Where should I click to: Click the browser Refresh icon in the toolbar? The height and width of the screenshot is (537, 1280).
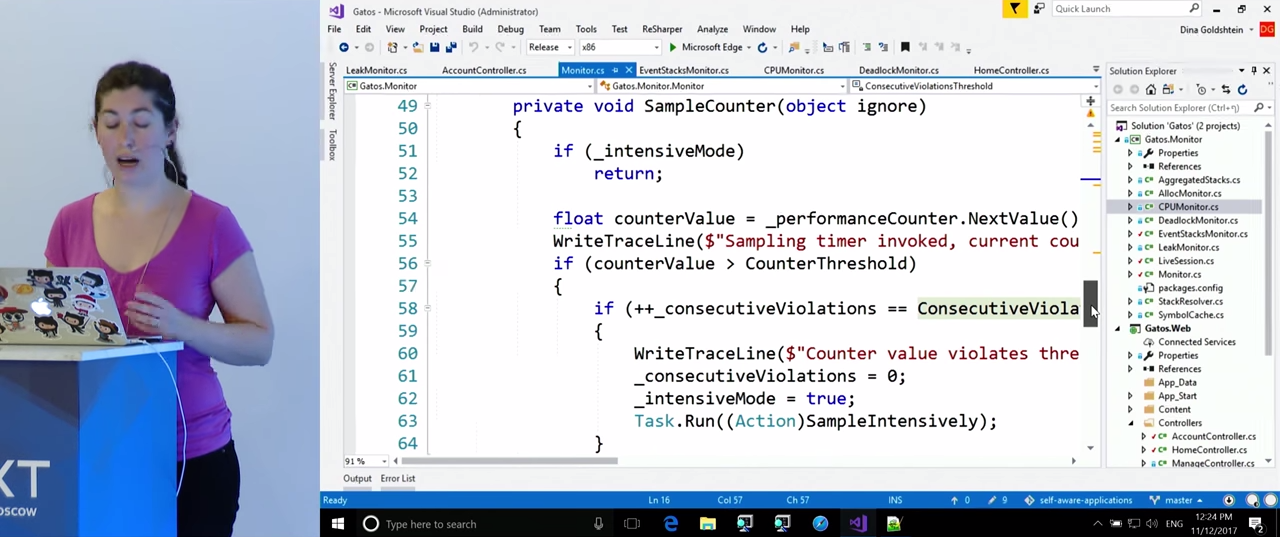[762, 48]
